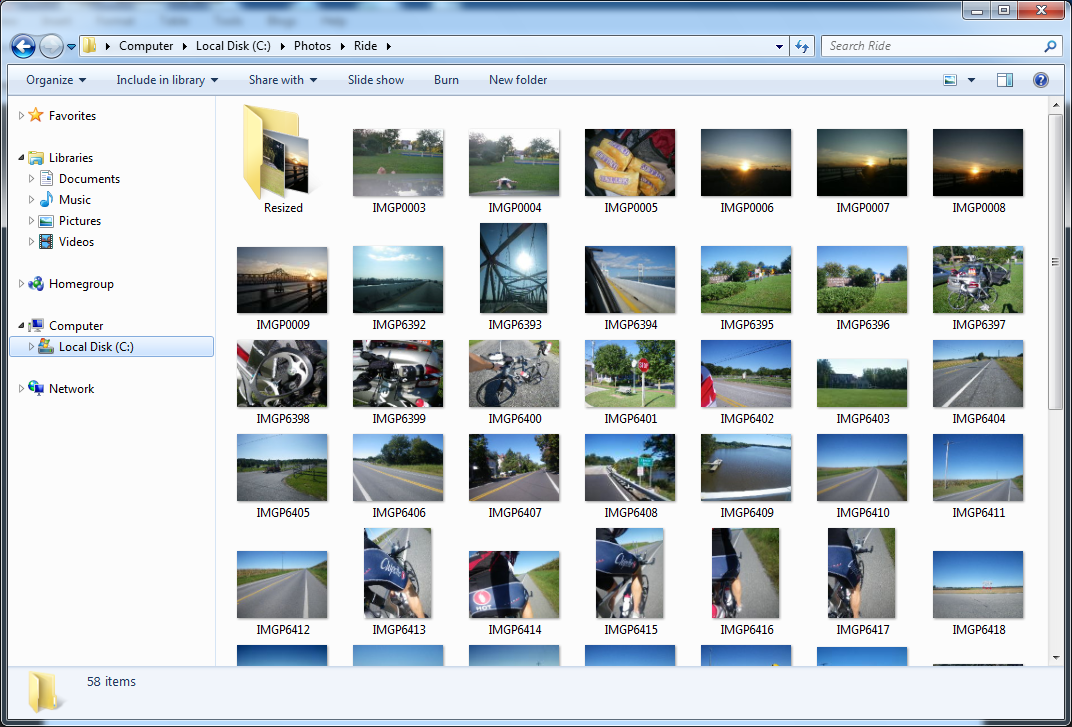Open the Include in library menu

coord(167,80)
